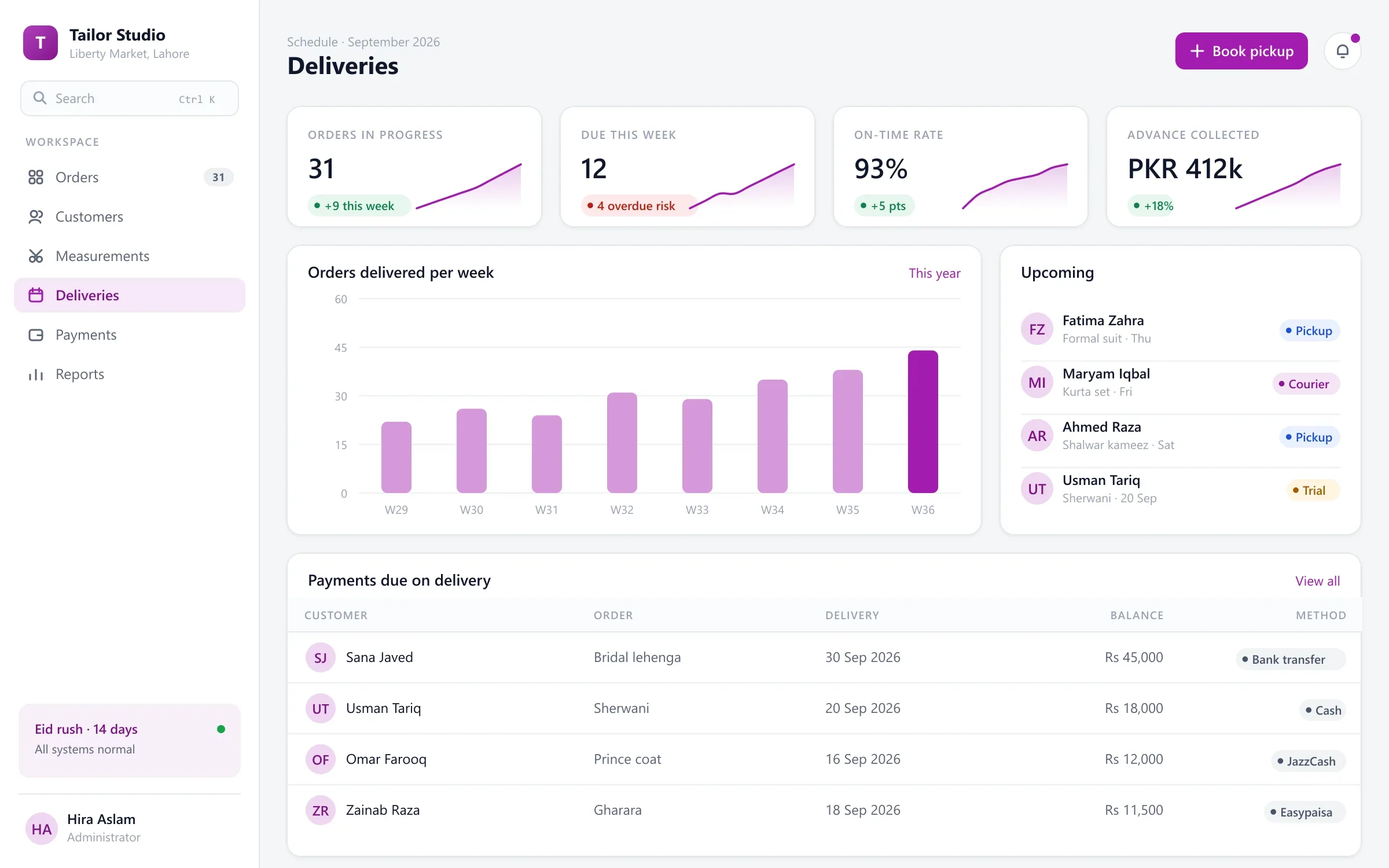Open the Reports section
Image resolution: width=1389 pixels, height=868 pixels.
[x=130, y=374]
